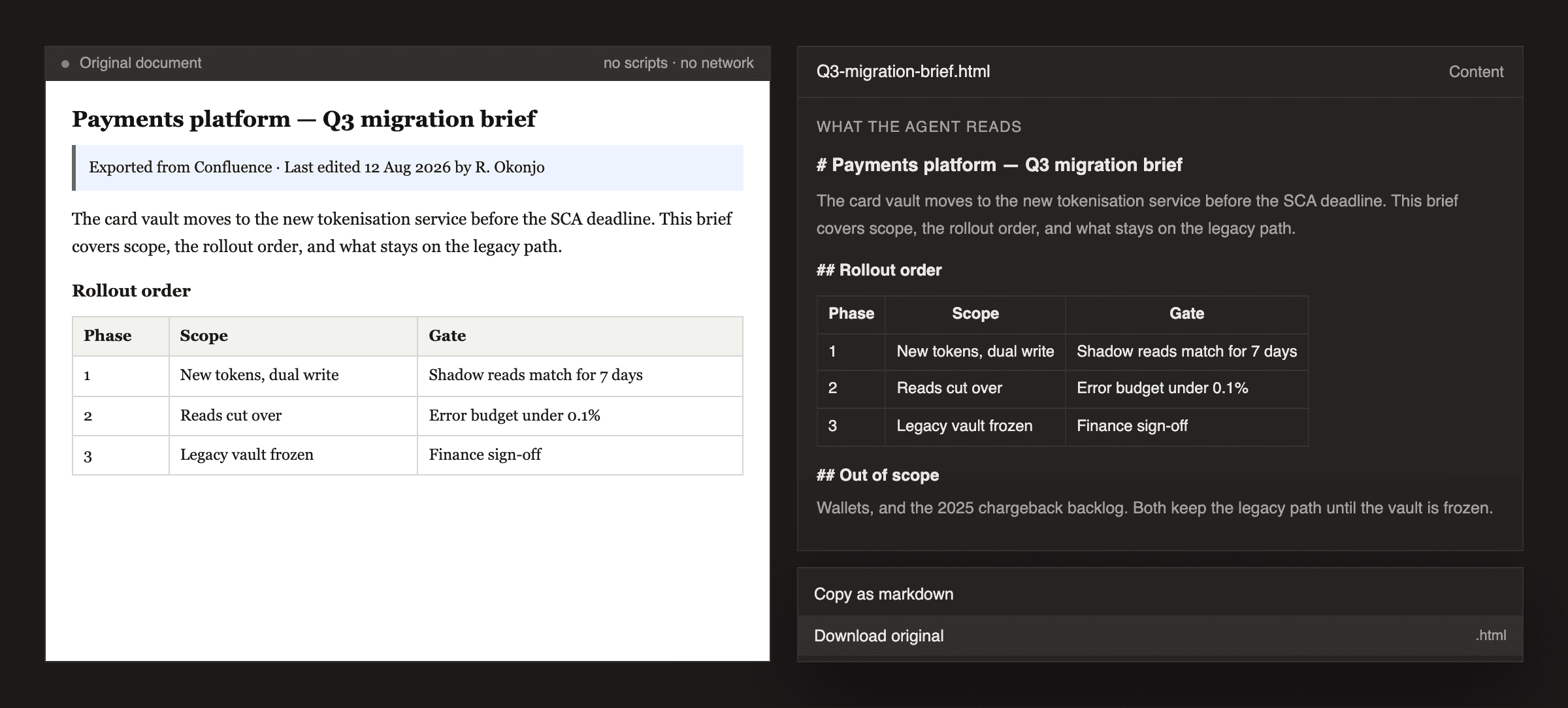Click '## Out of scope' heading
This screenshot has width=1568, height=708.
point(877,475)
